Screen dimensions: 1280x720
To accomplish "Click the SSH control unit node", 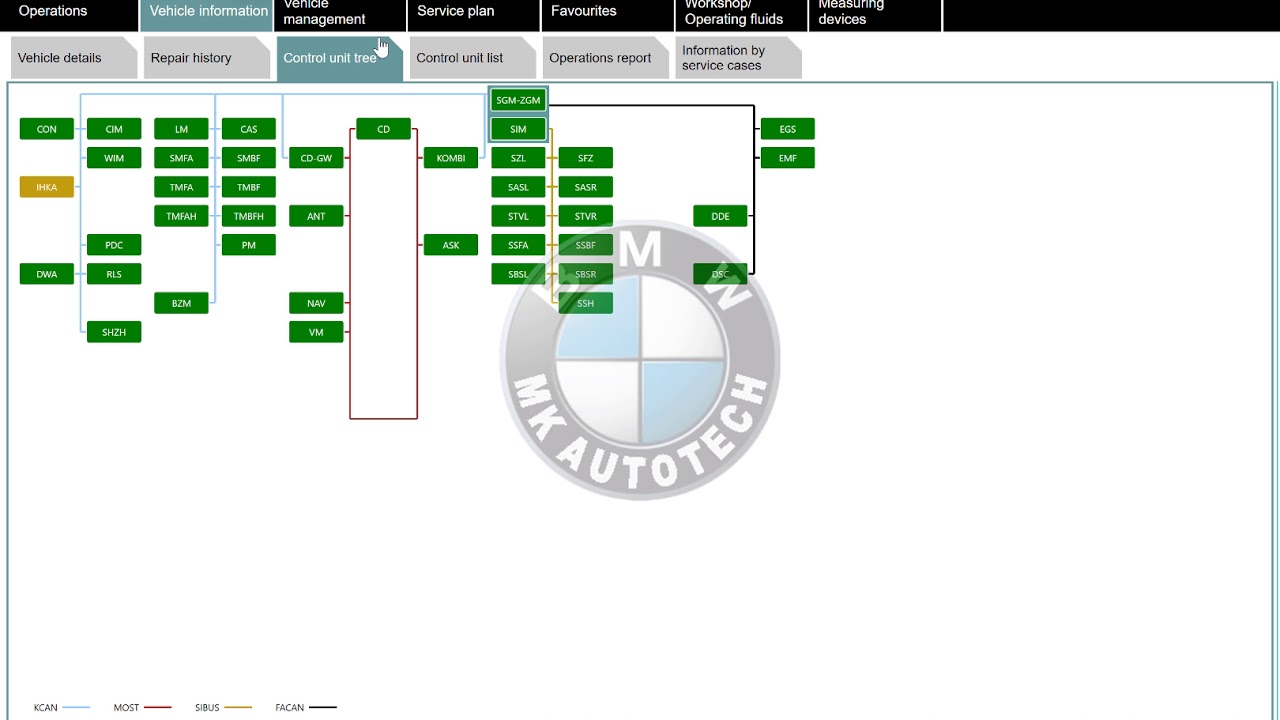I will tap(586, 303).
